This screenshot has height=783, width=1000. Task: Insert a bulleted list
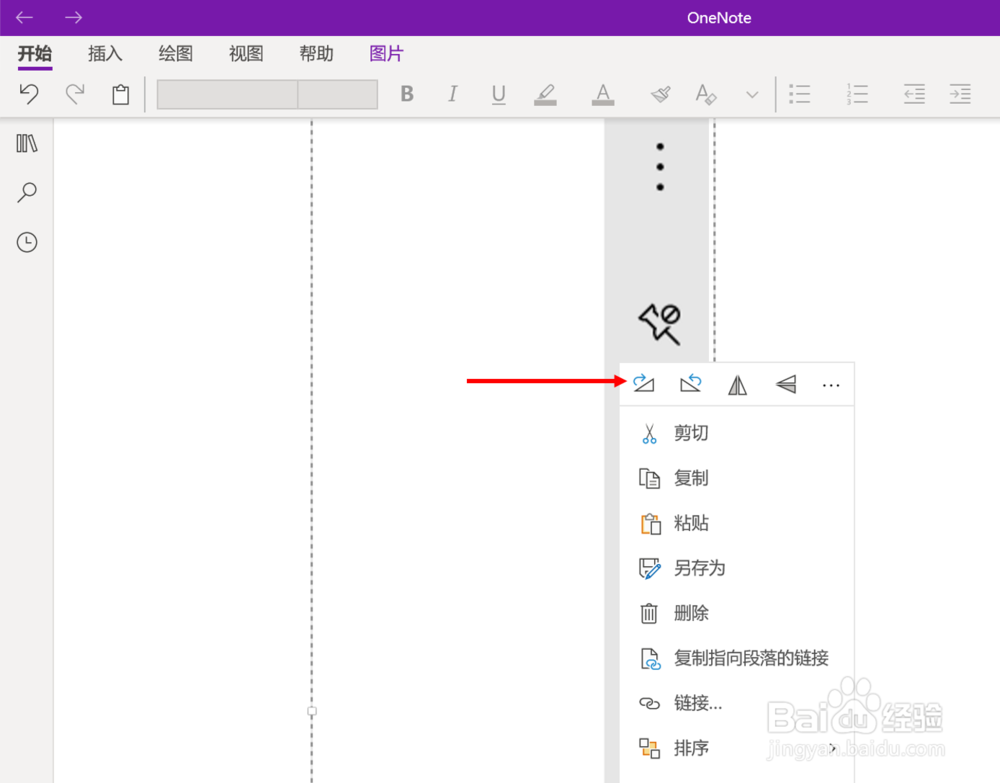tap(799, 94)
